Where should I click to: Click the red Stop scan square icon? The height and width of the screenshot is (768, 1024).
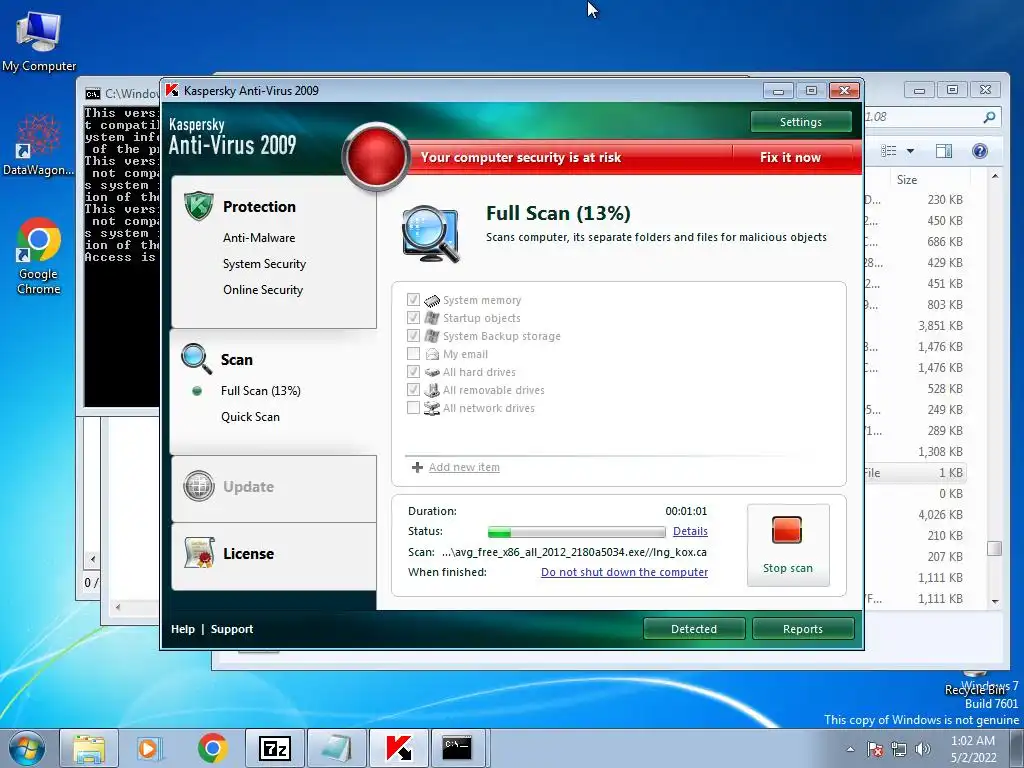(787, 530)
